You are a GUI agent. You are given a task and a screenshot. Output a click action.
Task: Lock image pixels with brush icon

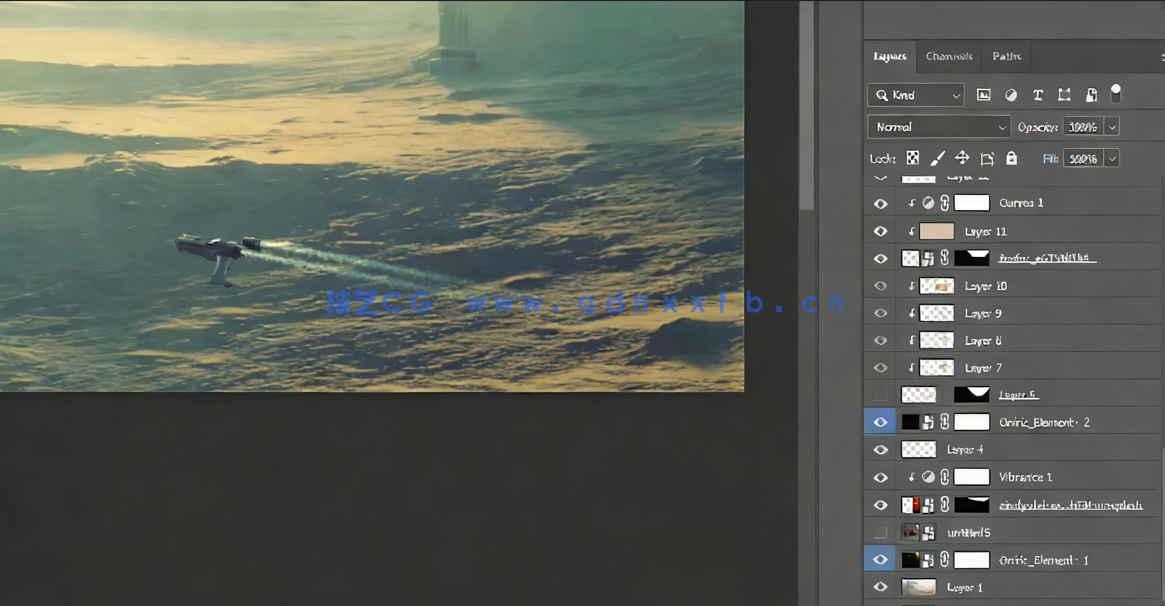(x=938, y=158)
